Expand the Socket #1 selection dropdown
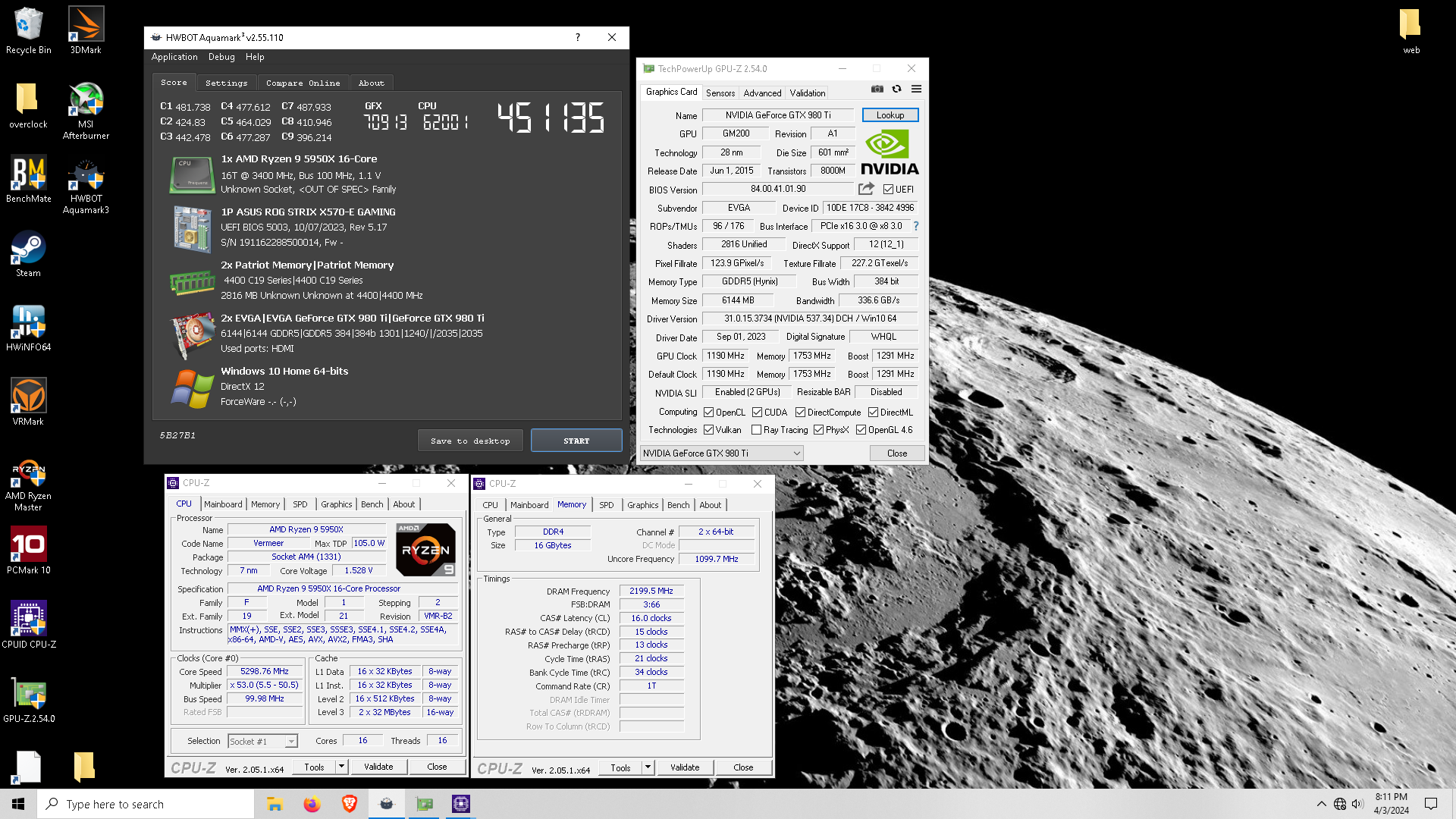 262,742
